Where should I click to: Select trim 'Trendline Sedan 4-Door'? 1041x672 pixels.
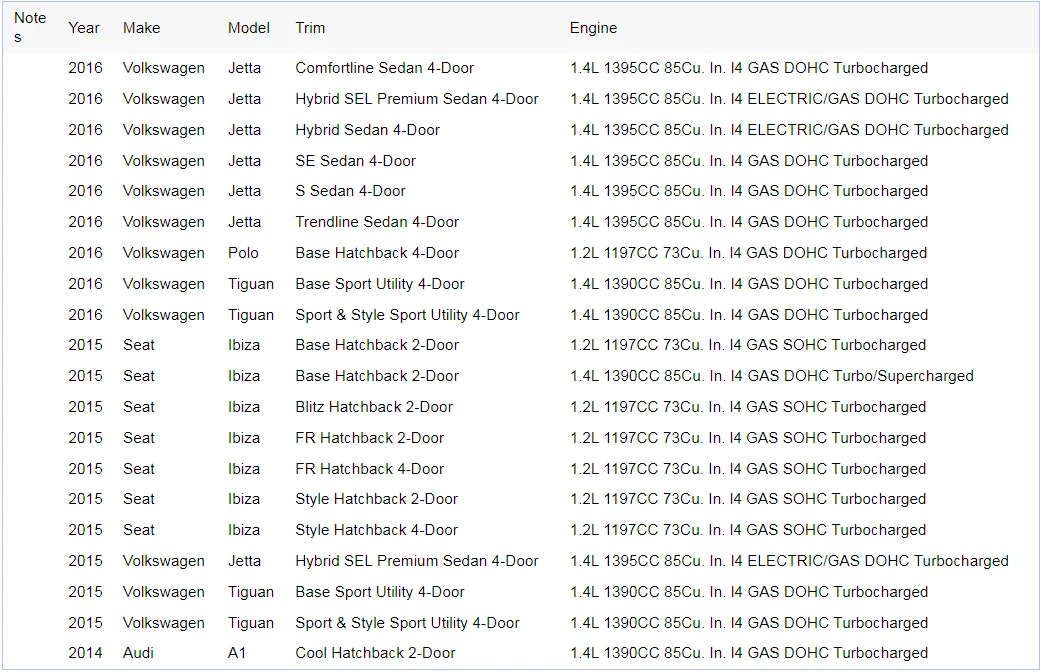point(377,222)
